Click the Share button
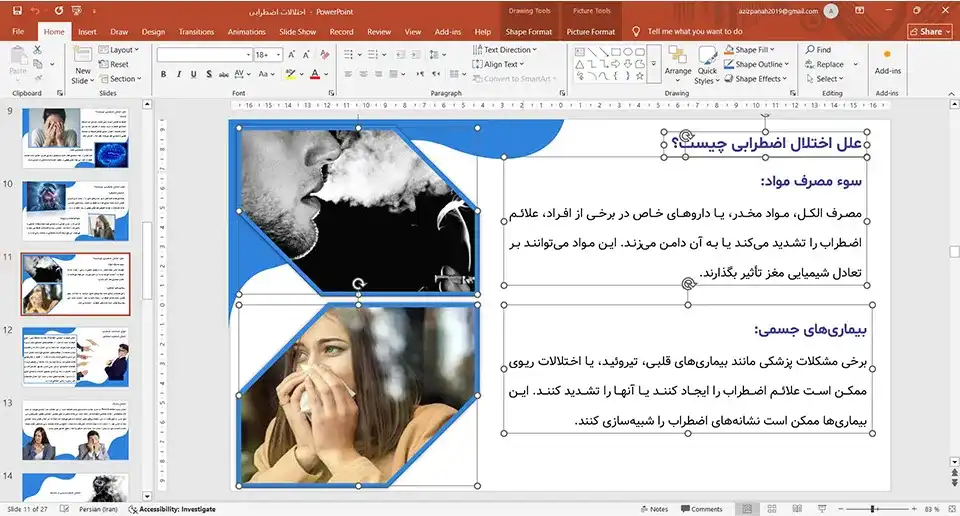Image resolution: width=960 pixels, height=516 pixels. click(x=929, y=32)
